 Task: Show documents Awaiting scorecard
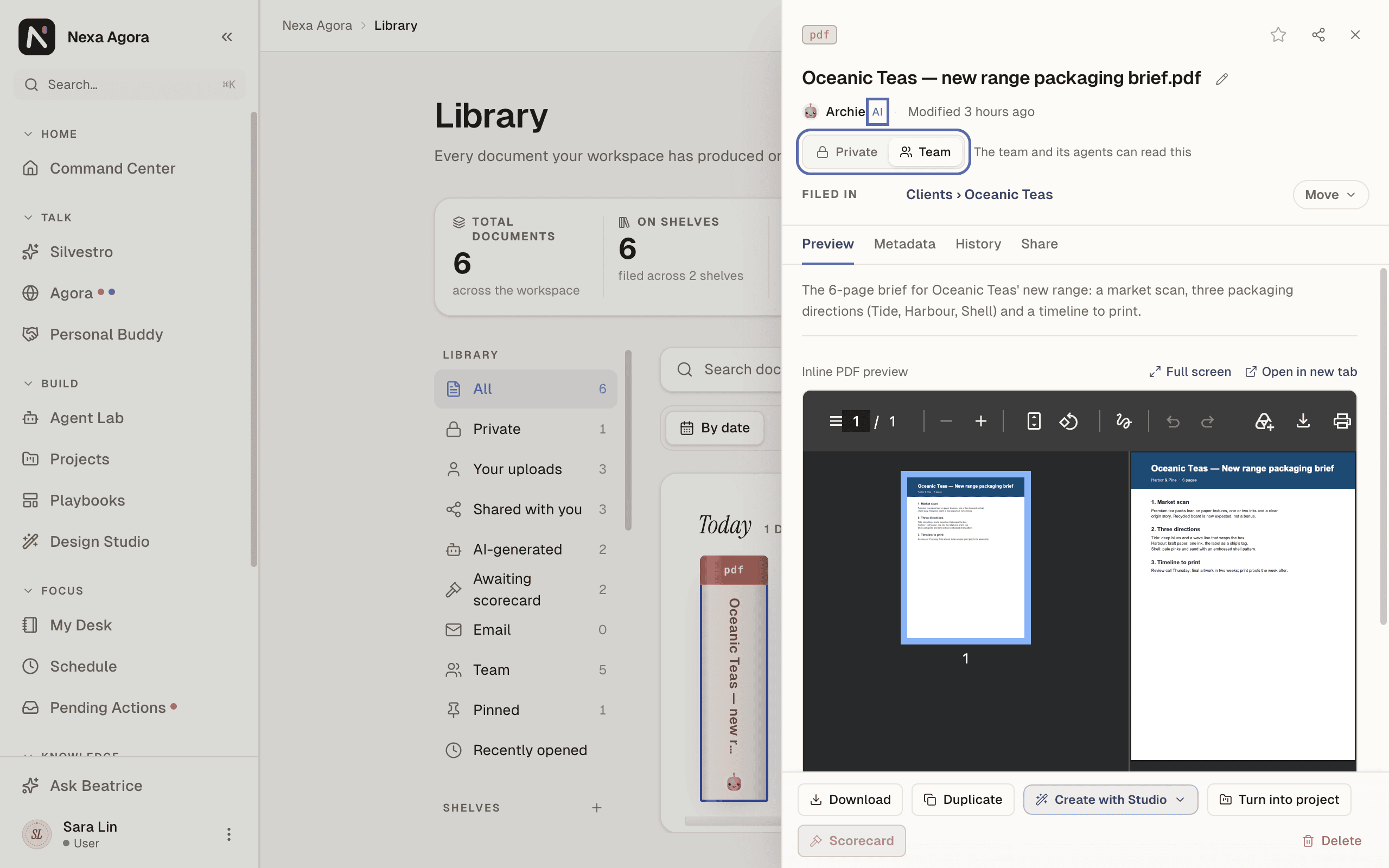click(525, 590)
